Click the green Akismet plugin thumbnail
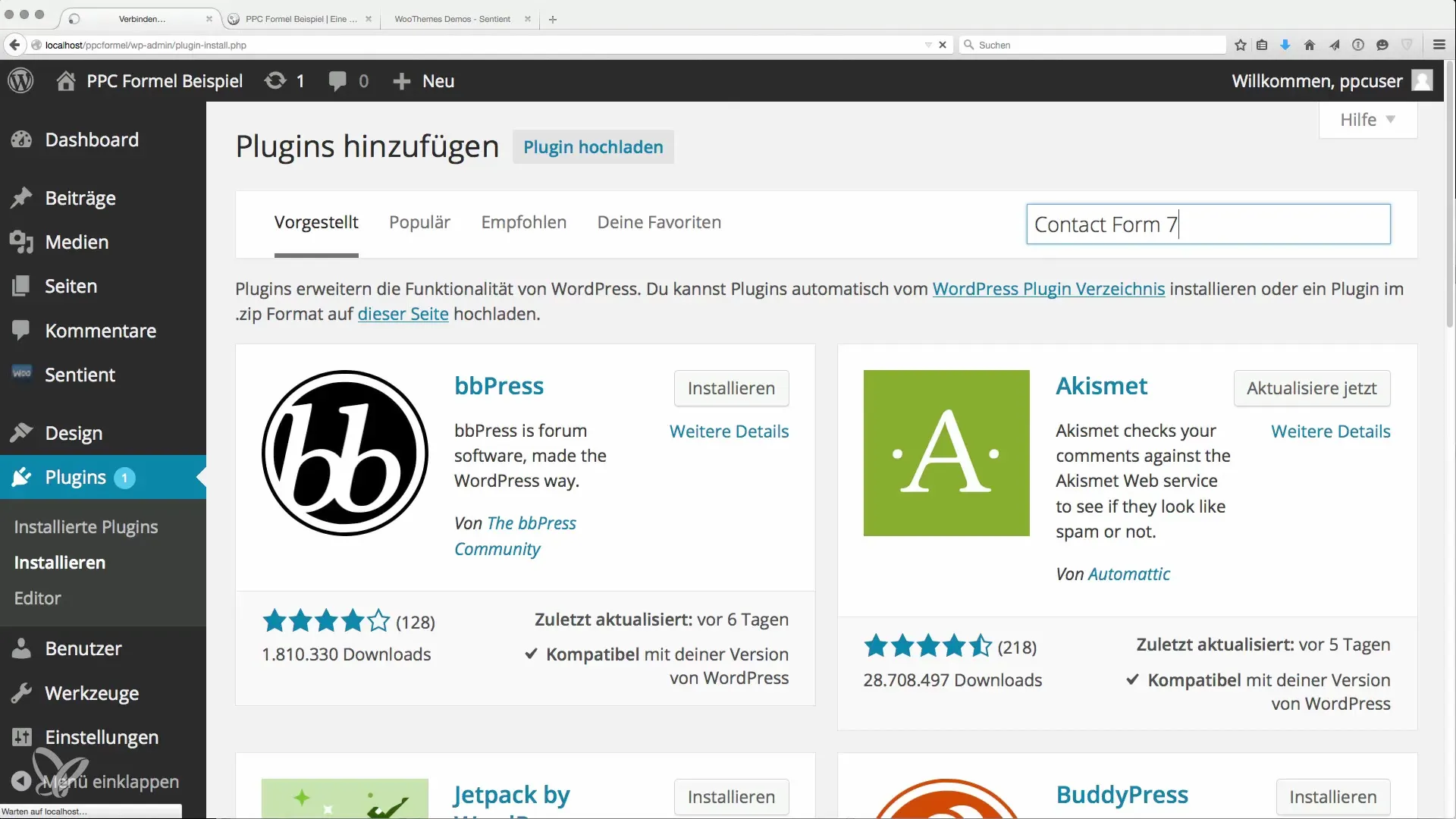1456x819 pixels. pyautogui.click(x=946, y=453)
